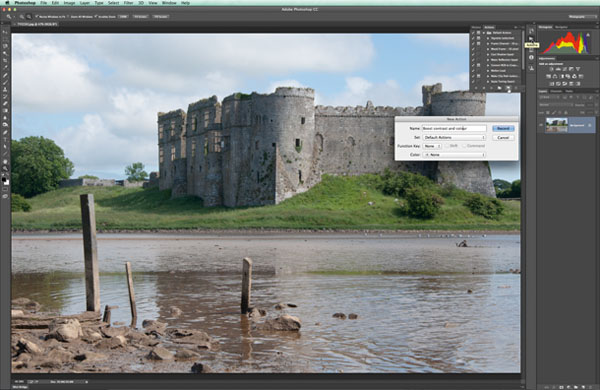This screenshot has width=600, height=390.
Task: Toggle the Resize Windows to Fit checkbox
Action: tap(37, 16)
